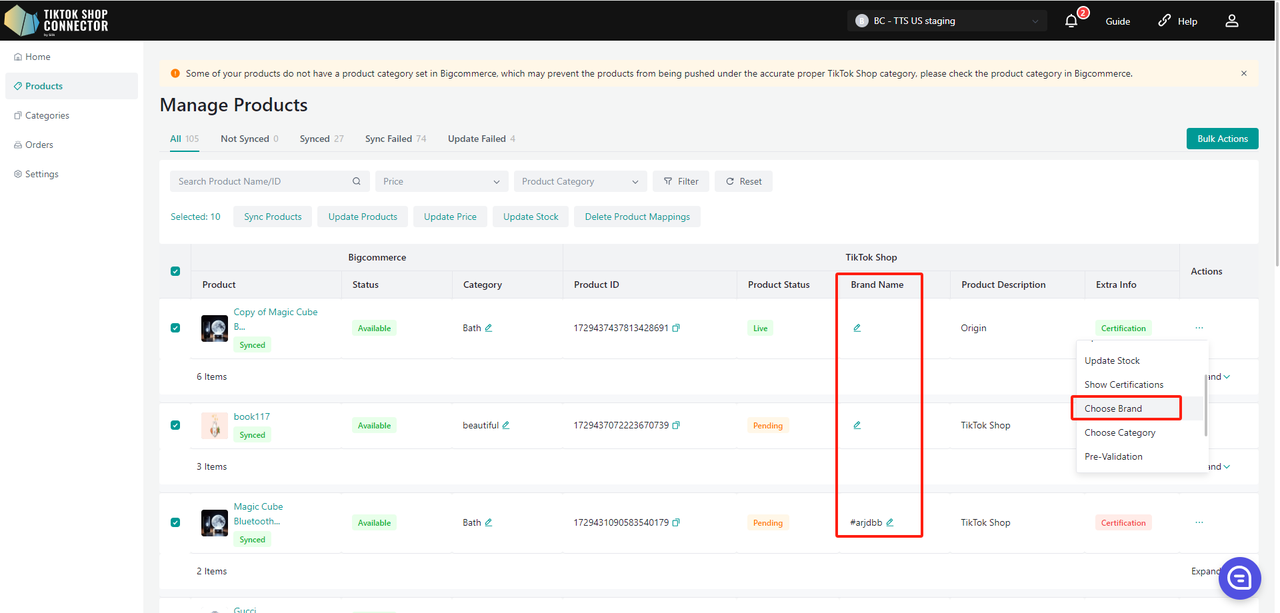The height and width of the screenshot is (613, 1280).
Task: Edit the beautiful category pencil icon
Action: (x=506, y=425)
